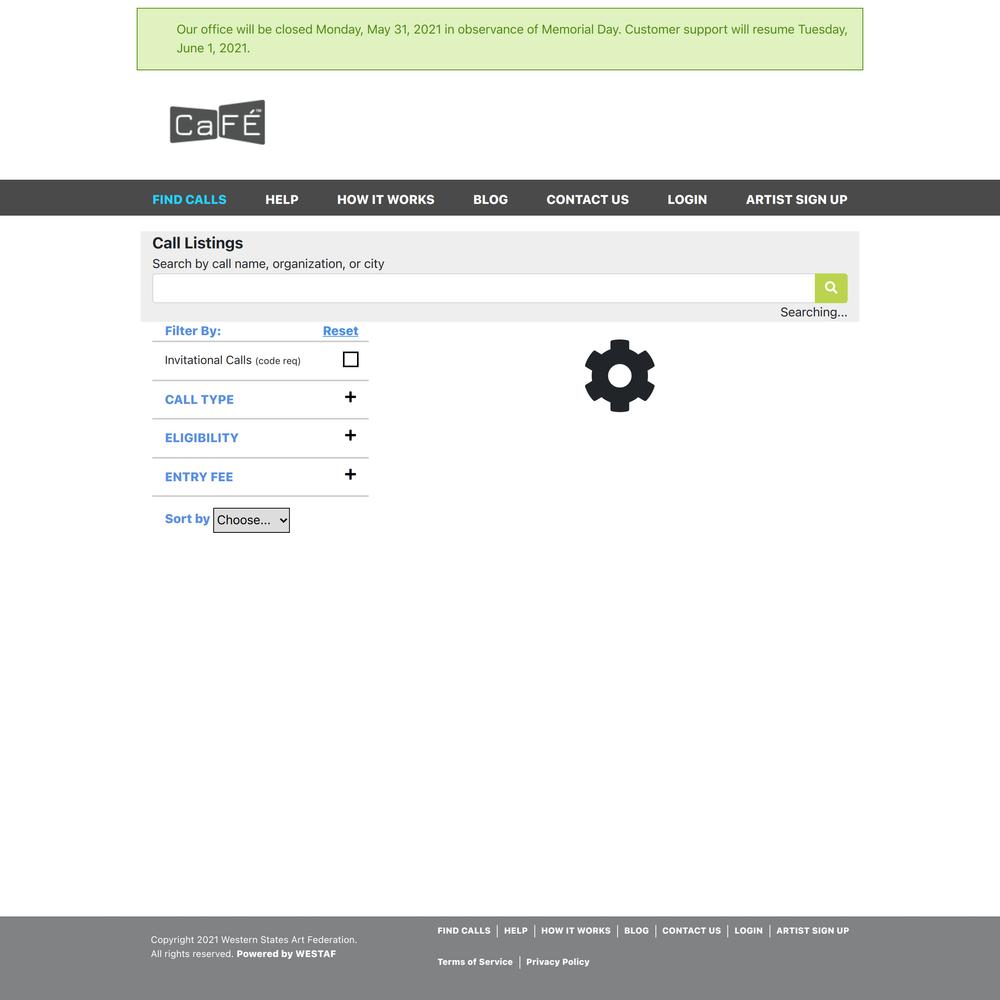Open the Privacy Policy link
1000x1000 pixels.
[x=557, y=961]
